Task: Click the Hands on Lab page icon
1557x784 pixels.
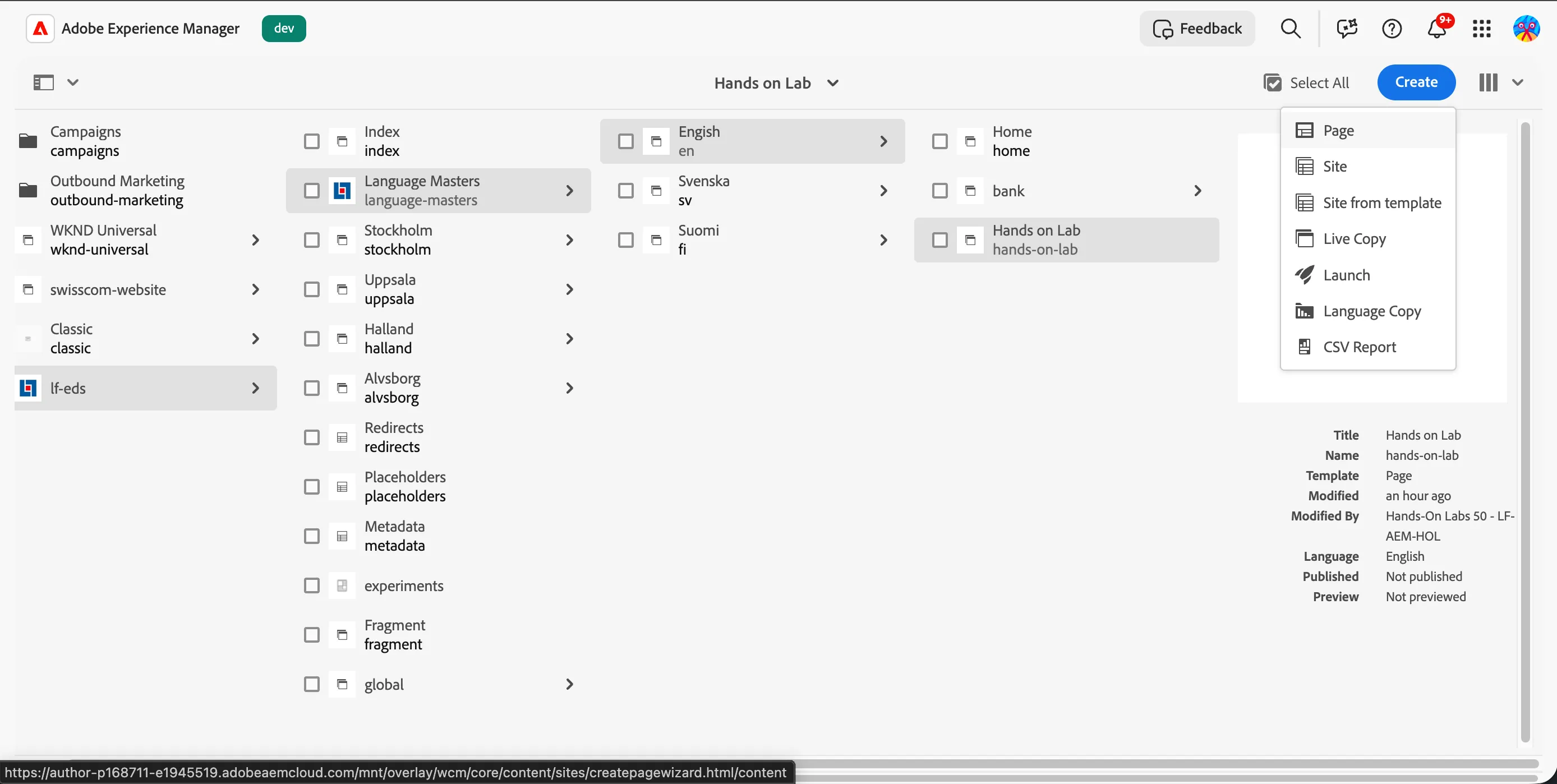Action: (x=970, y=240)
